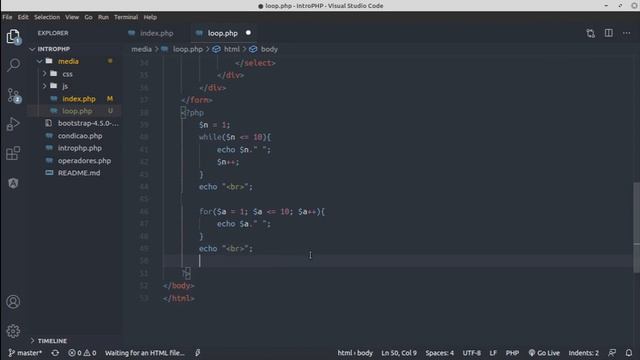Open the Run menu

click(x=103, y=17)
